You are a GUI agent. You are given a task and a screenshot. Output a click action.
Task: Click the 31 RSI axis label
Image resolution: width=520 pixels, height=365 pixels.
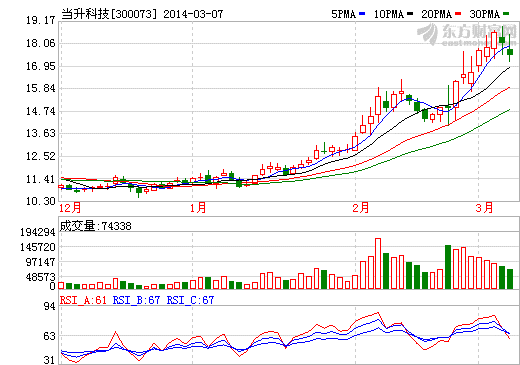(x=49, y=360)
